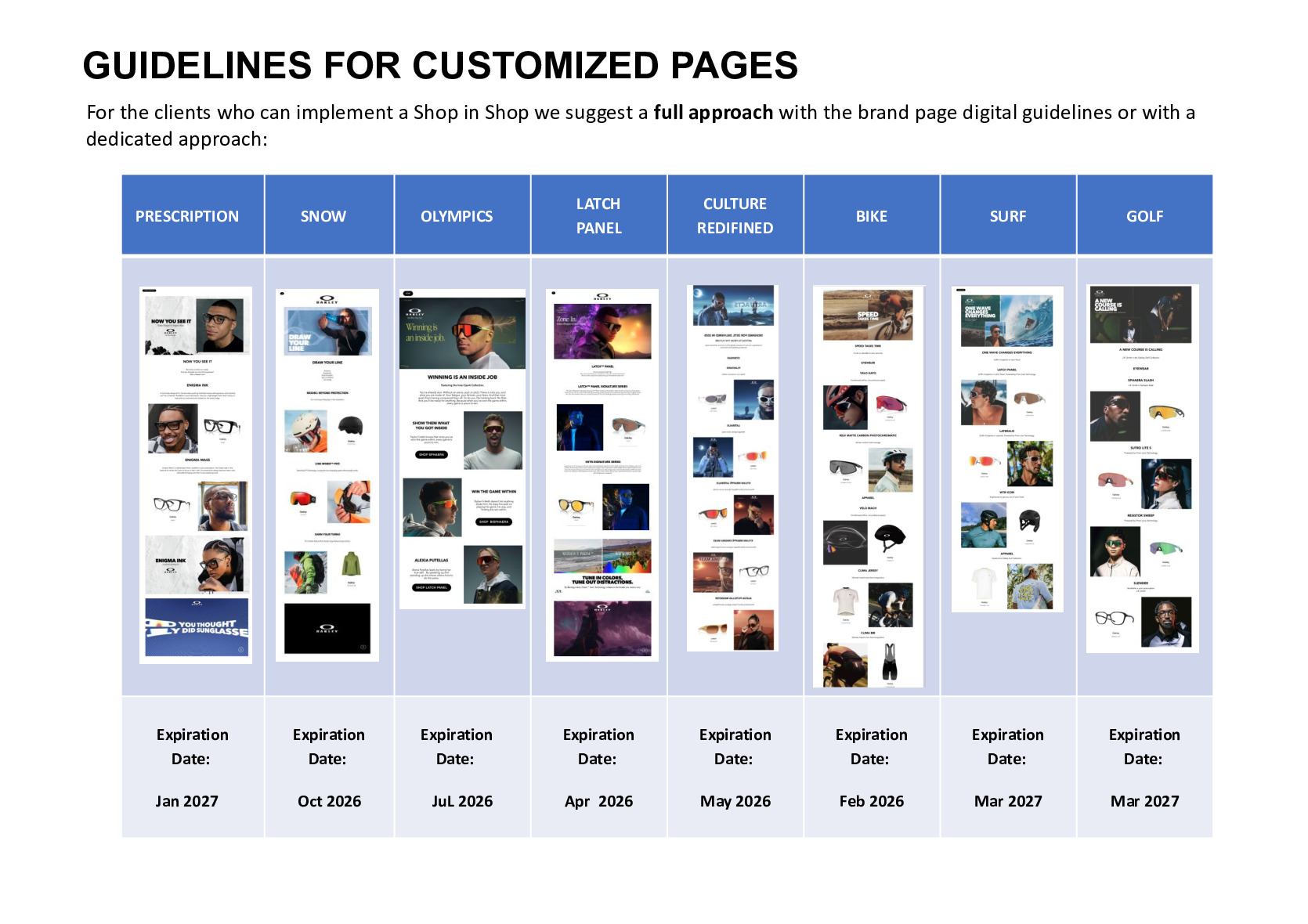1308x924 pixels.
Task: Open the Surf page preview thumbnail
Action: click(x=1007, y=449)
